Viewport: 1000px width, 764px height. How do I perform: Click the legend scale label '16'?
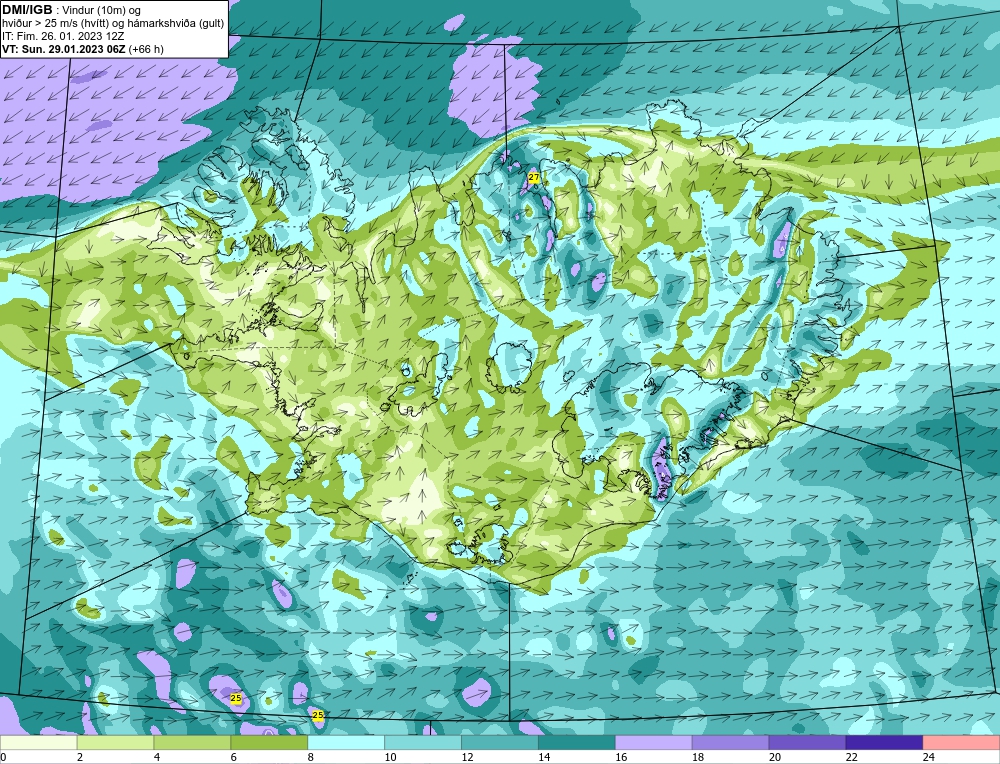621,758
